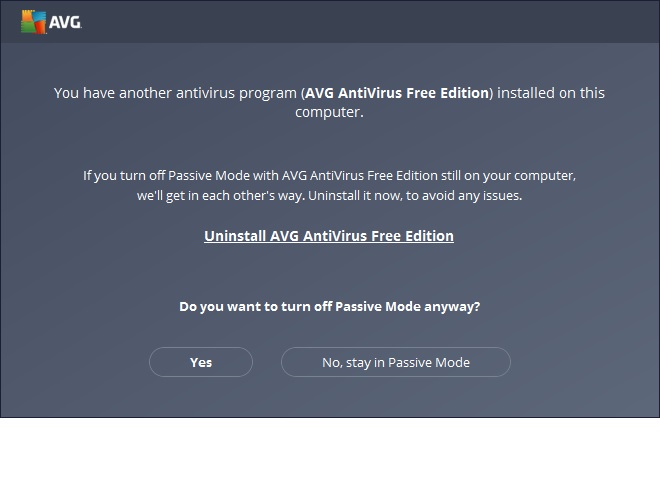Click the blank white area below the dialog
Image resolution: width=660 pixels, height=481 pixels.
(330, 449)
